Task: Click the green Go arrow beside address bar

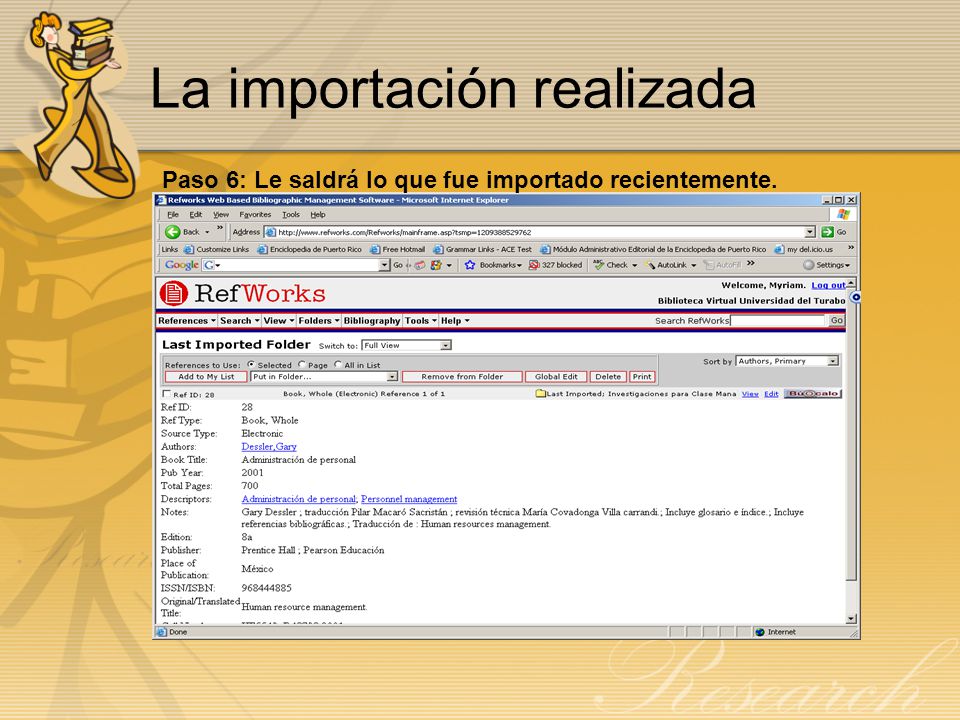Action: (827, 232)
